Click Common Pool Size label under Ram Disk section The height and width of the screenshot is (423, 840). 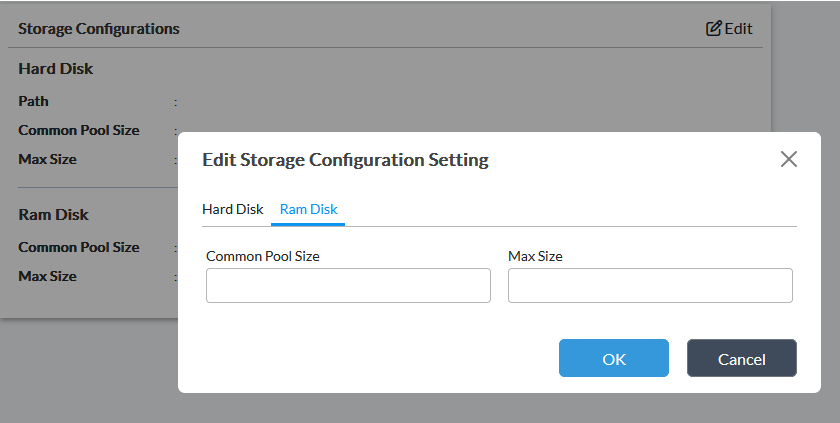(79, 247)
